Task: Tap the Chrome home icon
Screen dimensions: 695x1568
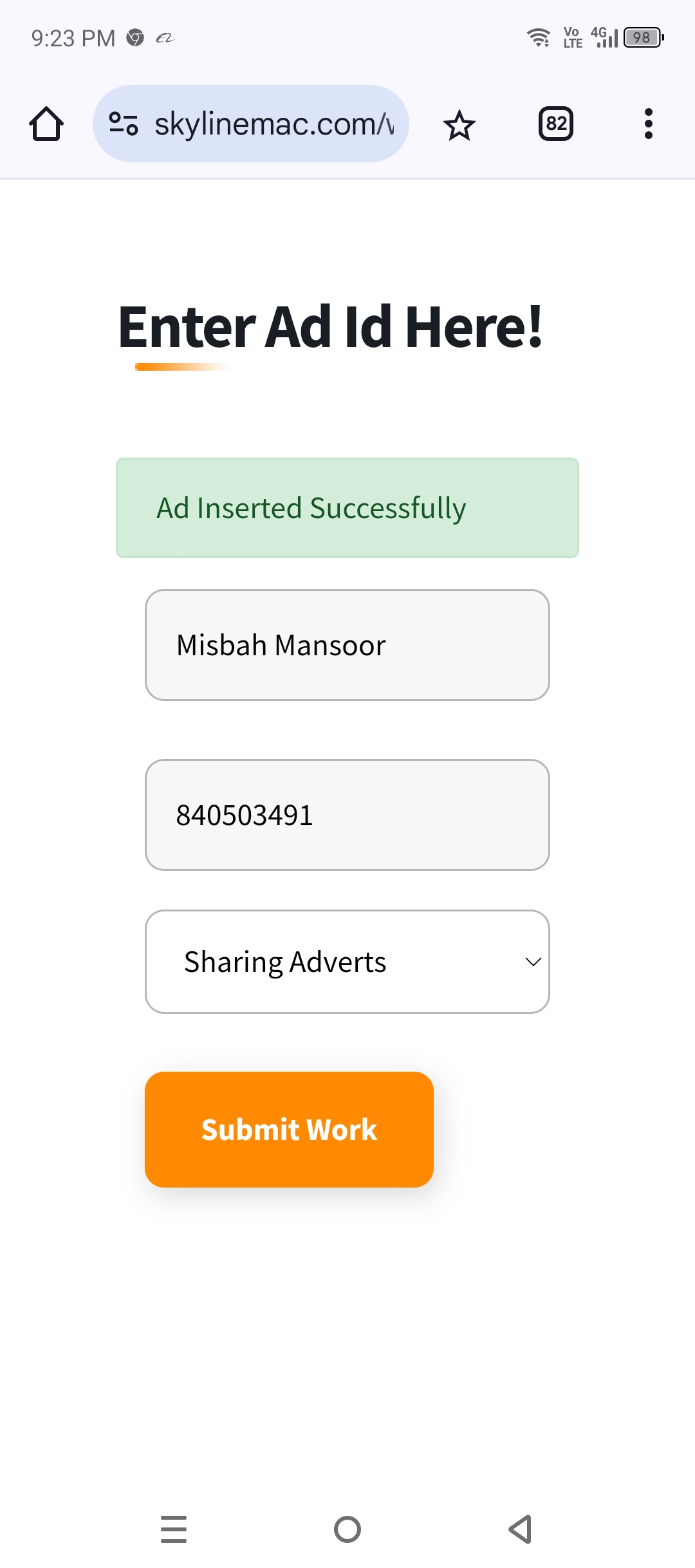Action: pyautogui.click(x=46, y=124)
